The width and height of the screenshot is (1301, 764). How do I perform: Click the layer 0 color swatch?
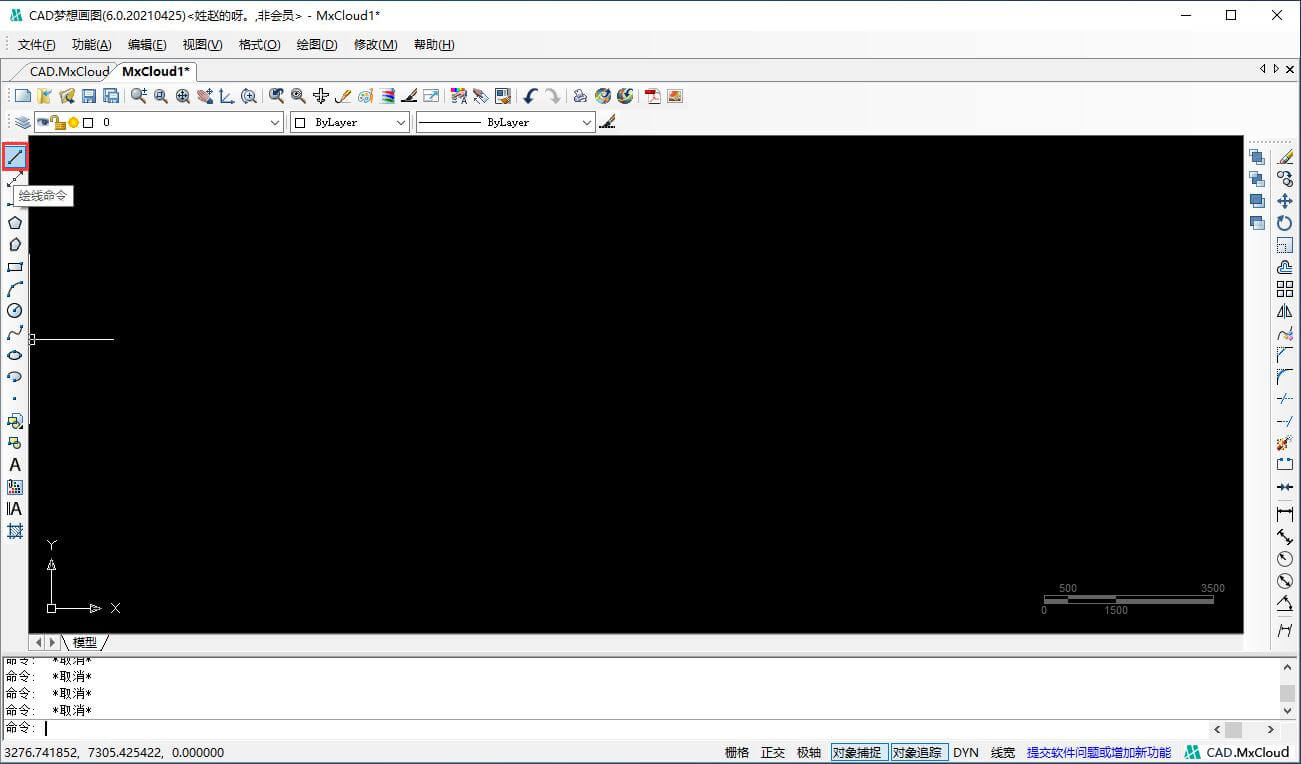click(88, 123)
